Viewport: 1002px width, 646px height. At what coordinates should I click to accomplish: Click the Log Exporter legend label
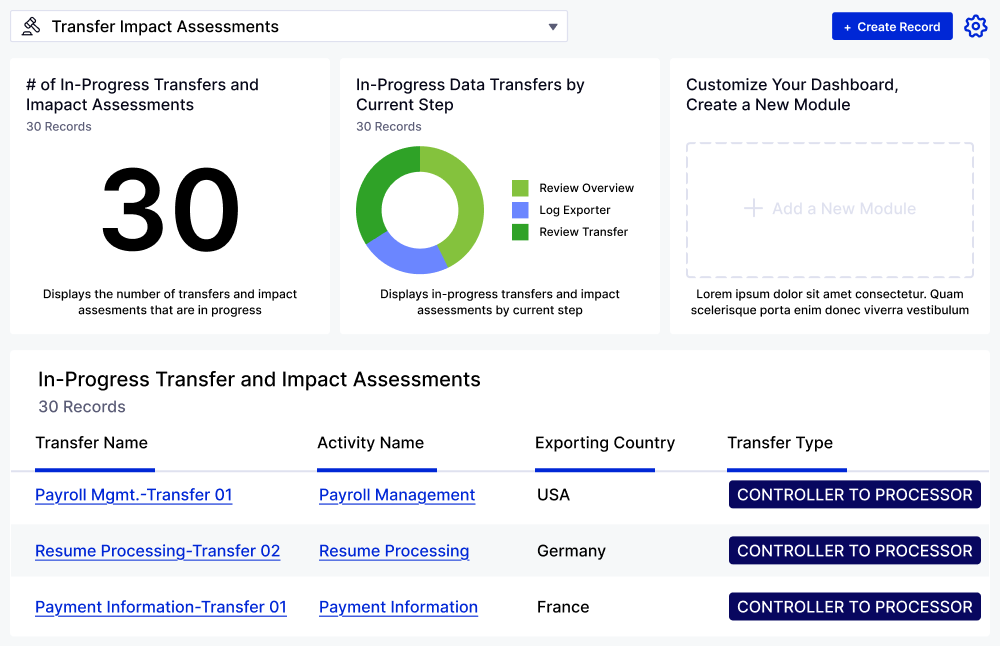click(x=574, y=210)
